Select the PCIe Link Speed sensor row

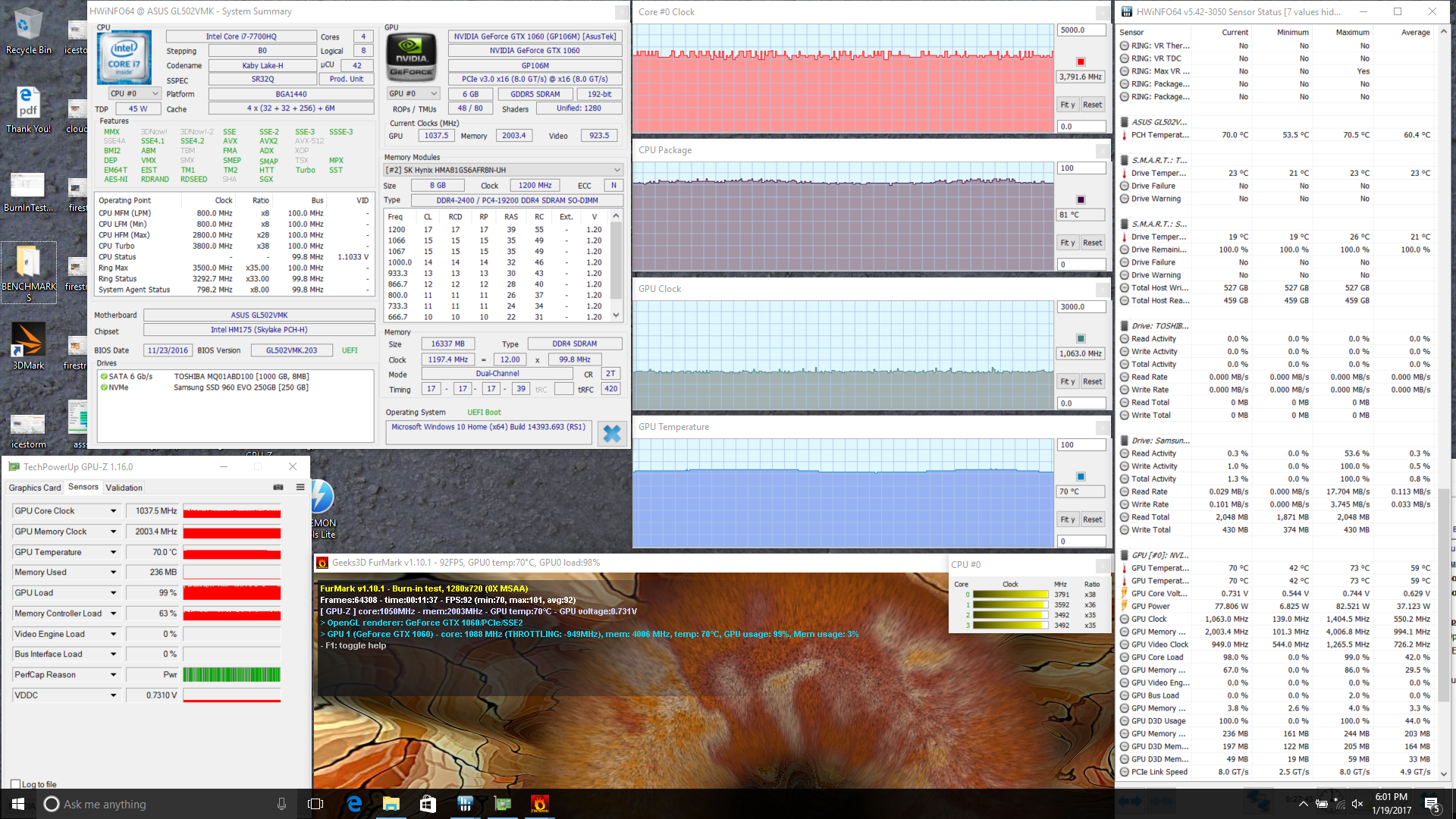[x=1277, y=772]
